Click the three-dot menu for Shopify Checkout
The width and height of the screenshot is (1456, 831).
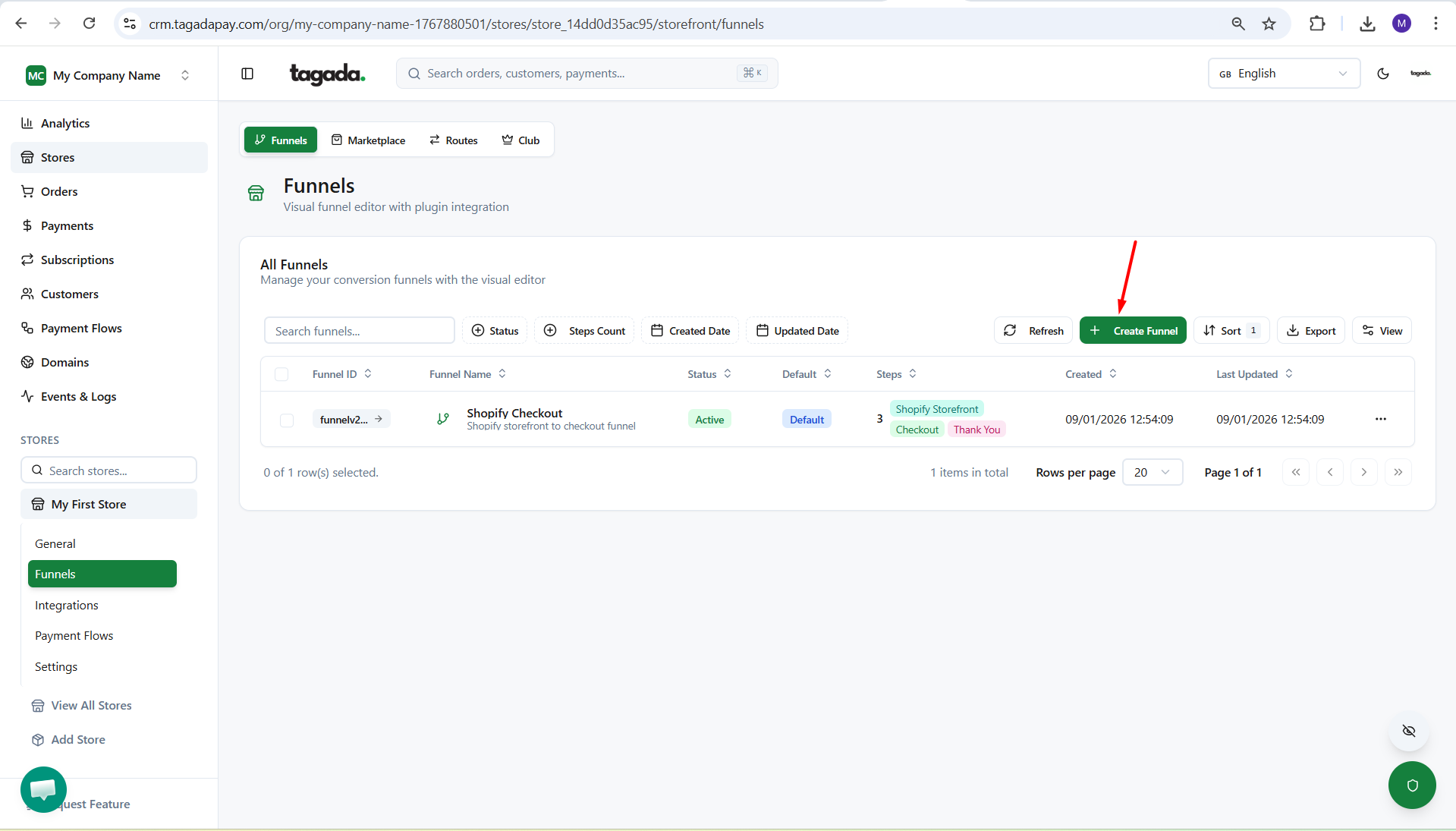[x=1380, y=419]
